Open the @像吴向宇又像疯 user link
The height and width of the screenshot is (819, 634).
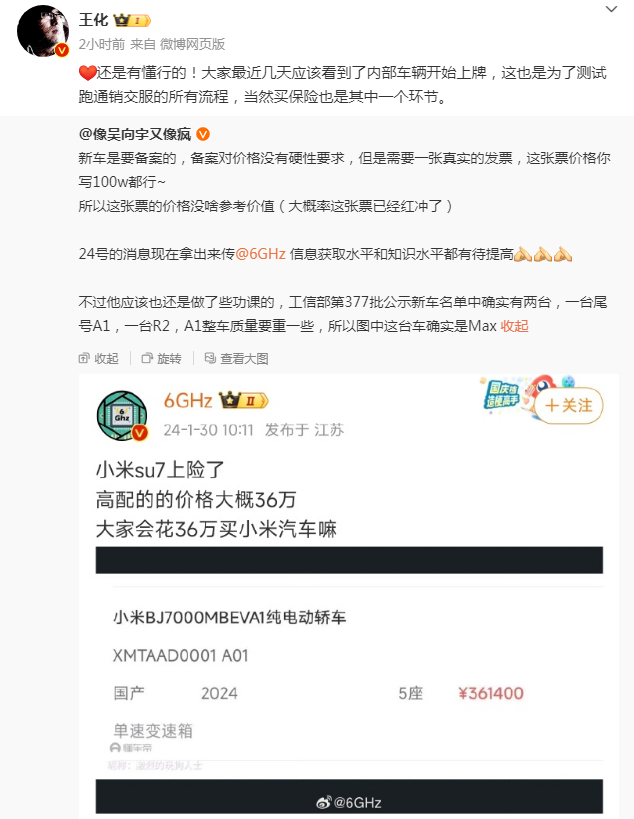coord(135,134)
